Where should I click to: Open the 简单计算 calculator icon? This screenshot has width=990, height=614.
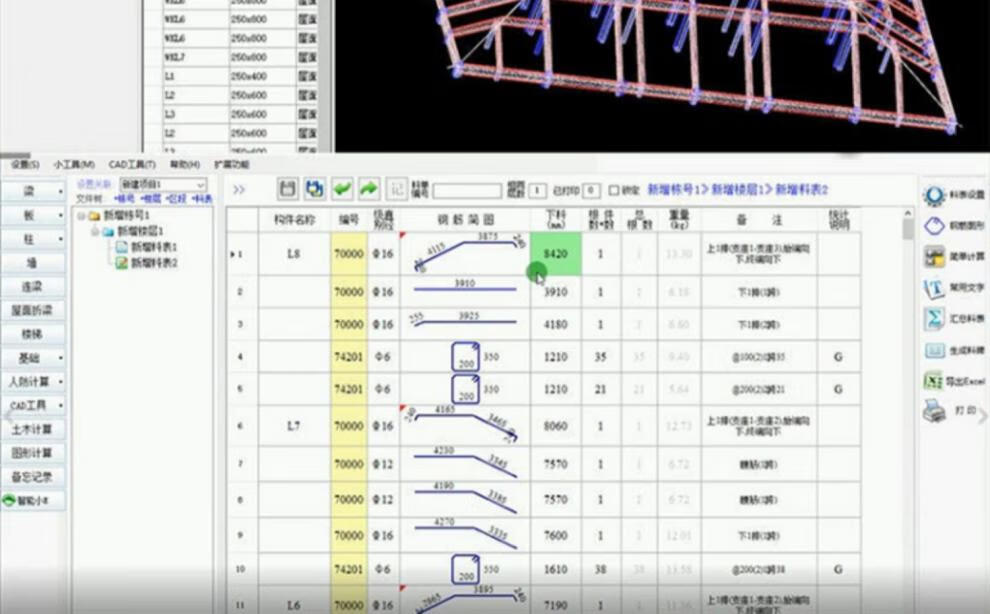click(934, 256)
